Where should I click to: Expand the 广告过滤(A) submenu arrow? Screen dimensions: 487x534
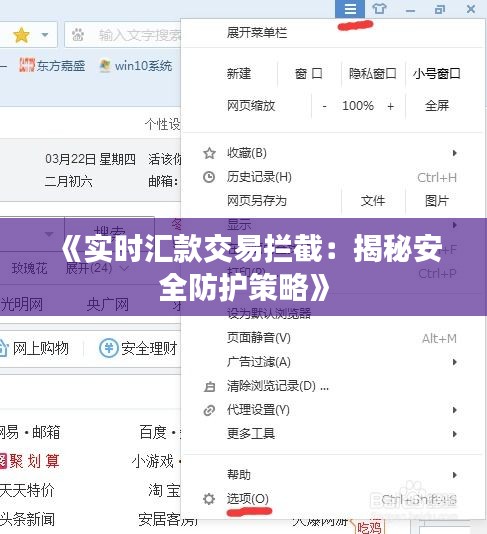(454, 362)
